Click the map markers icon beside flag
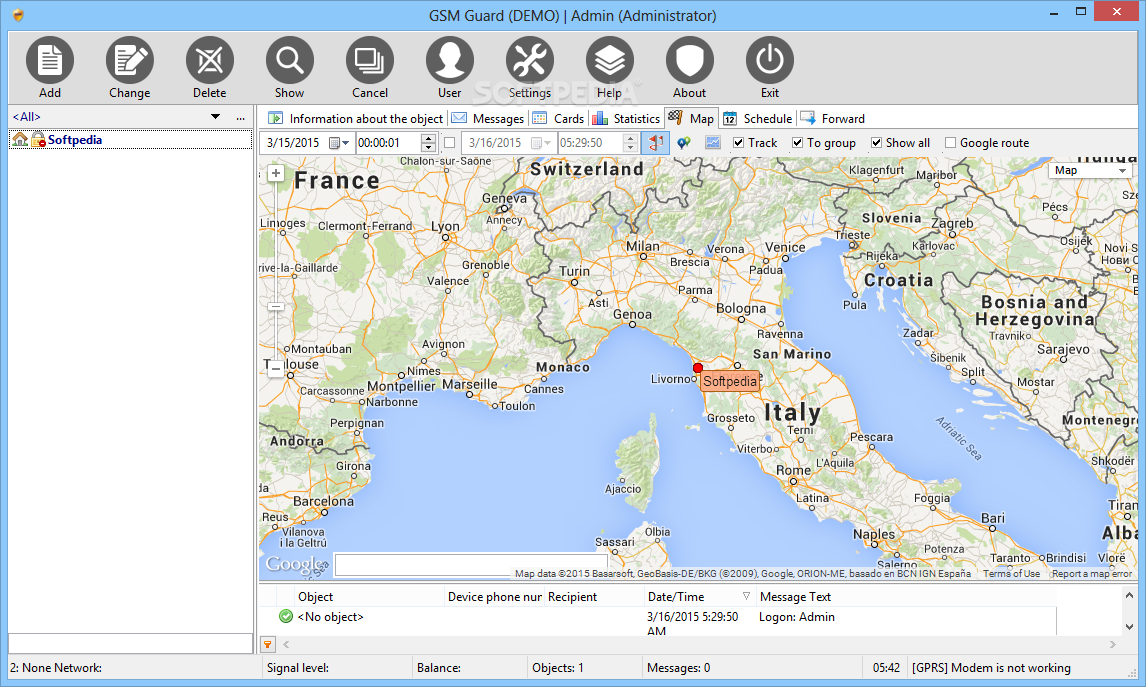 [x=683, y=143]
